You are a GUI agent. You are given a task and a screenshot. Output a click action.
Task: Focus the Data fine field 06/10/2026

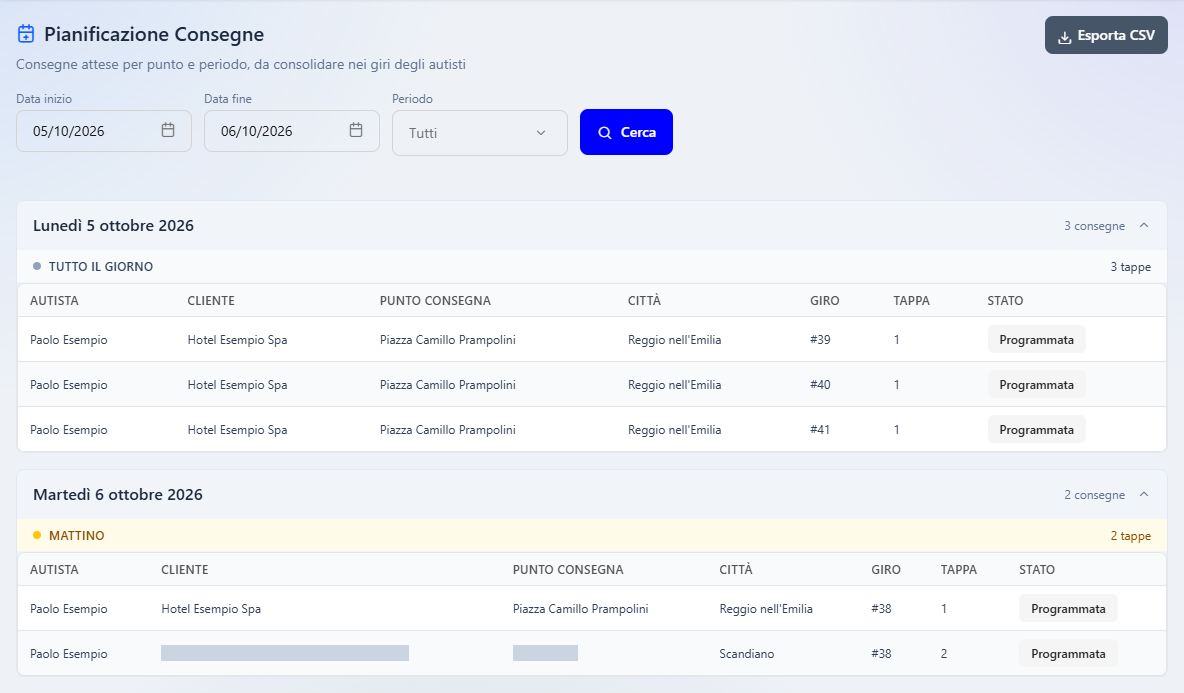291,131
